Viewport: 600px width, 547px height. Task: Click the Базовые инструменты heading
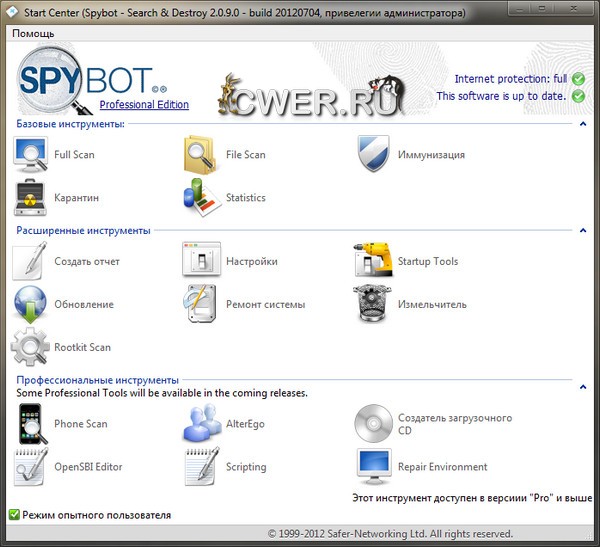click(x=70, y=124)
